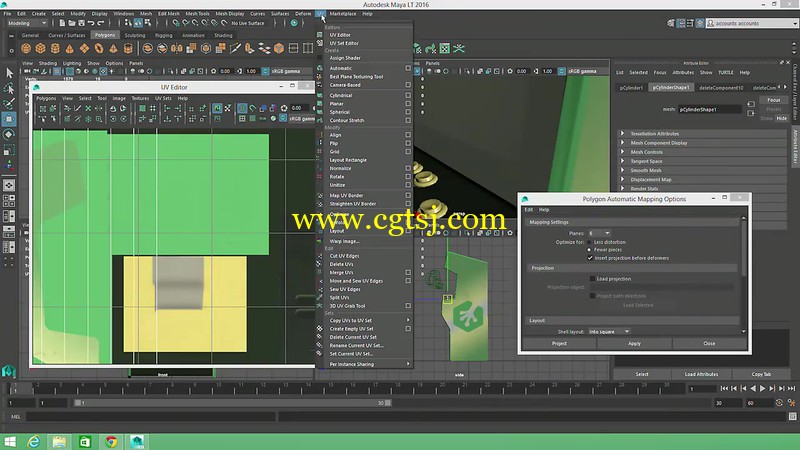800x450 pixels.
Task: Open the Mesh Tools menu
Action: [x=197, y=14]
